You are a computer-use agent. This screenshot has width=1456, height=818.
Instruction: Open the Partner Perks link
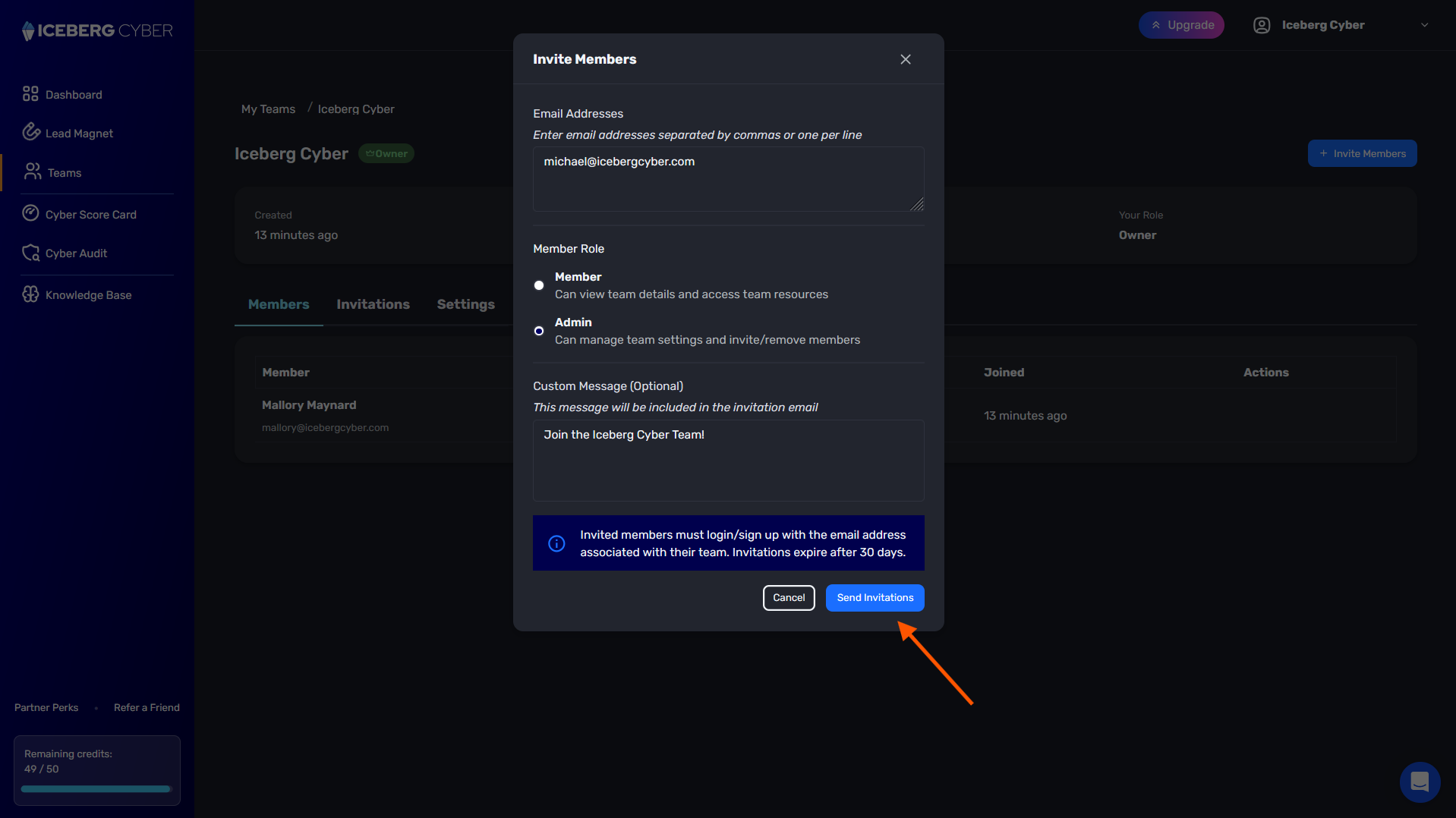46,707
